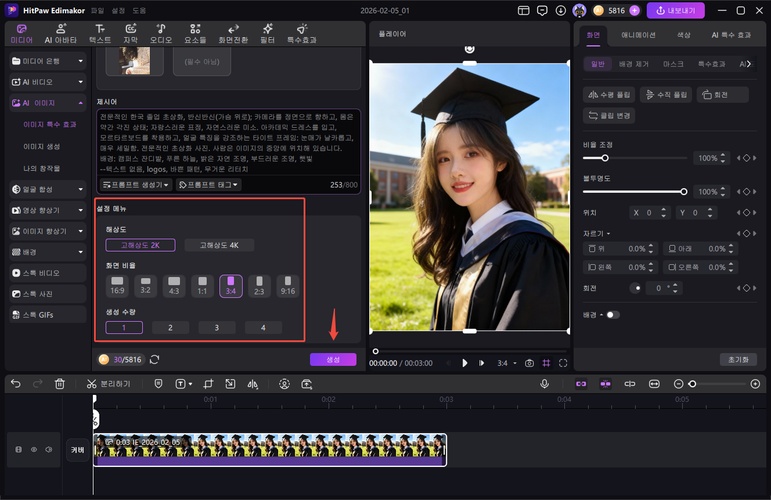Click the mirror flip icon in timeline toolbar
The image size is (771, 500).
252,384
